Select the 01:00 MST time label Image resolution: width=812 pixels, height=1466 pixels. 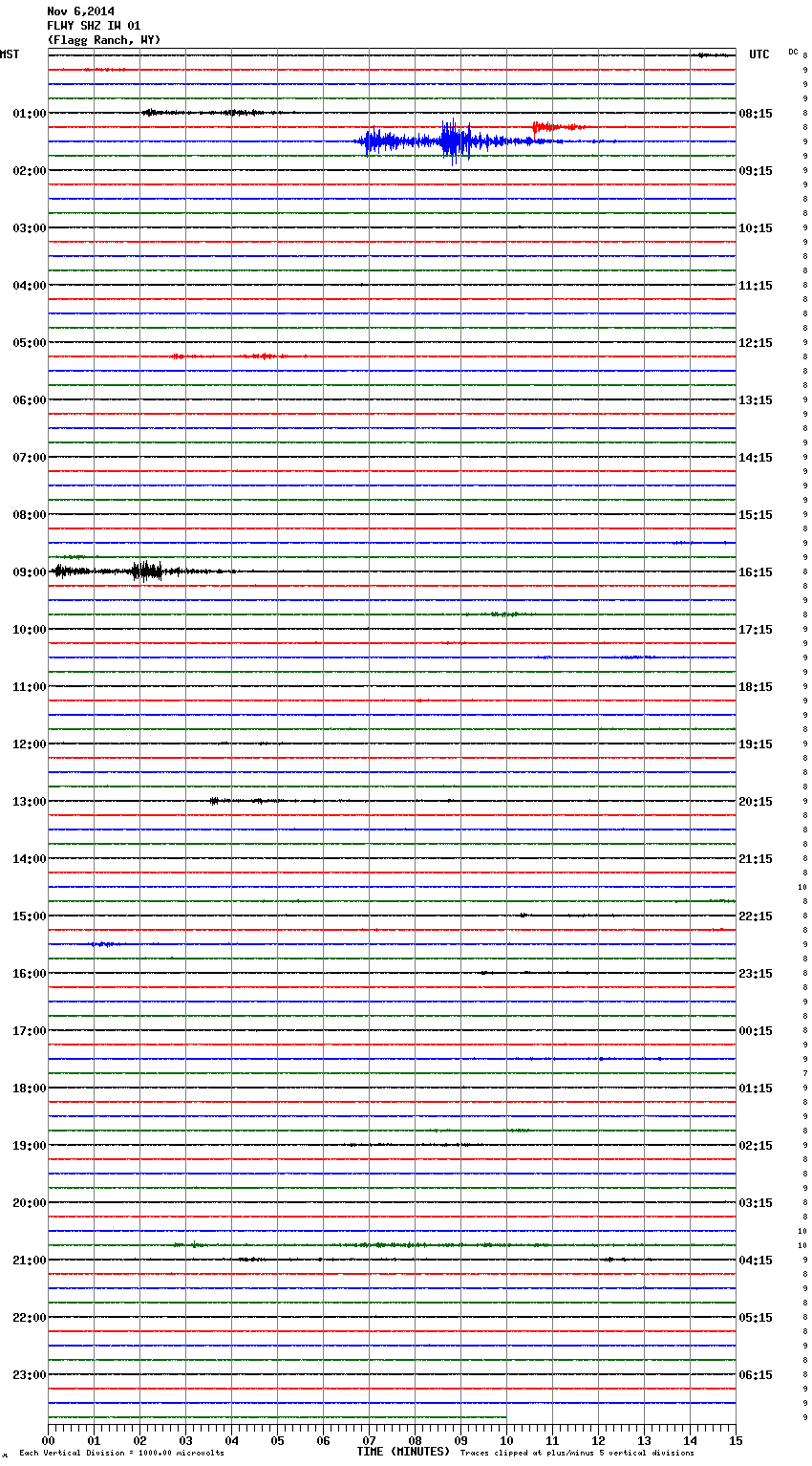30,114
